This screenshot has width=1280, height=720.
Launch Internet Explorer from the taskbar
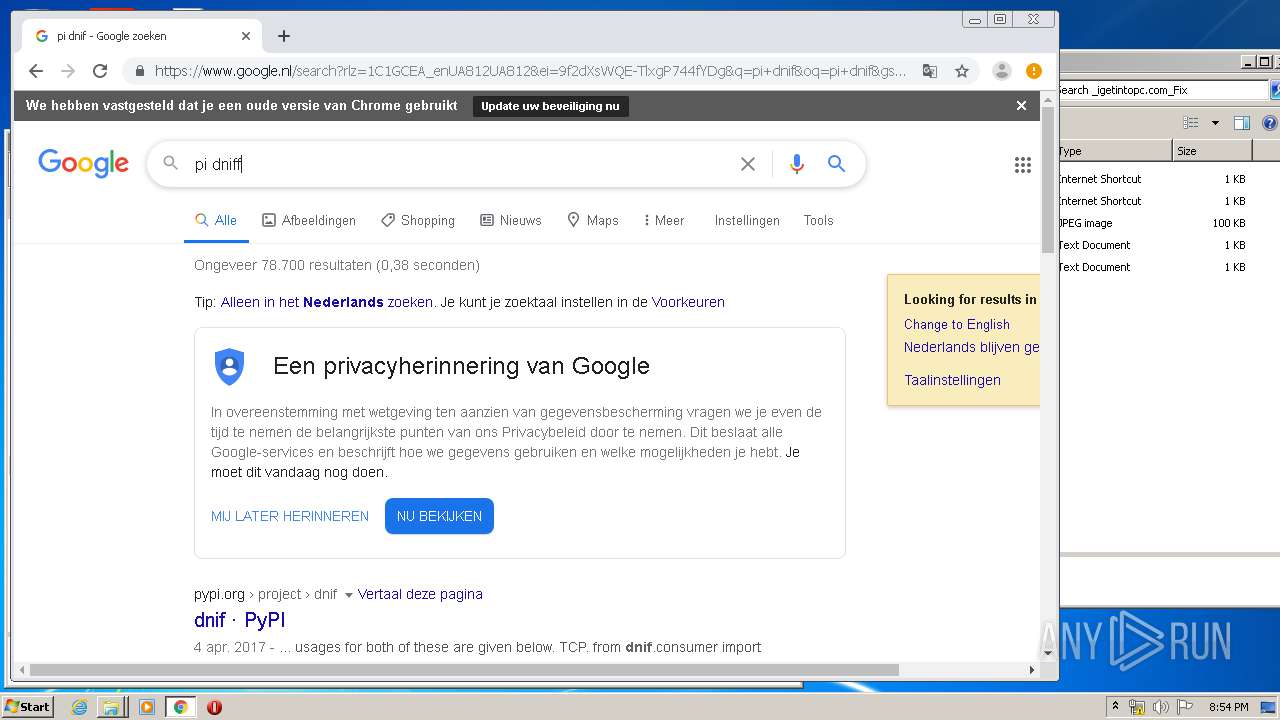point(80,707)
